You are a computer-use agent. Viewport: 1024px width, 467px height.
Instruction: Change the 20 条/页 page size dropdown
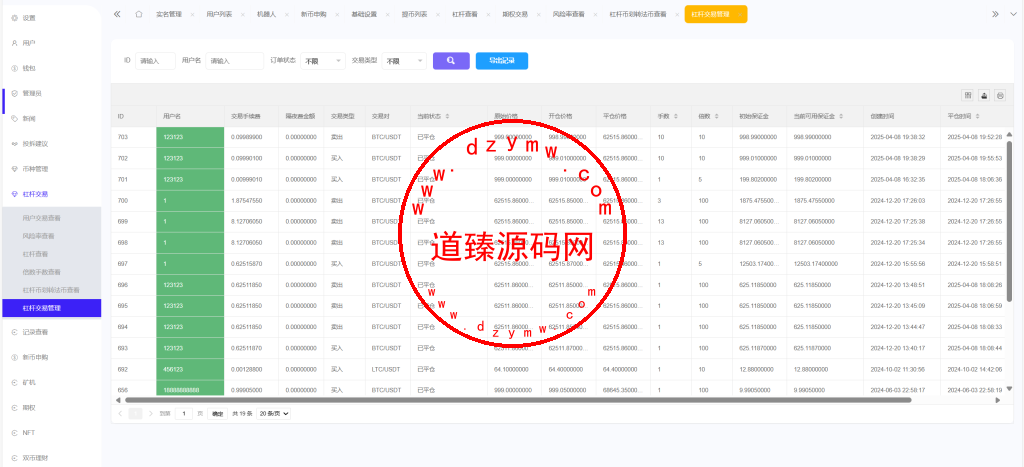tap(274, 413)
